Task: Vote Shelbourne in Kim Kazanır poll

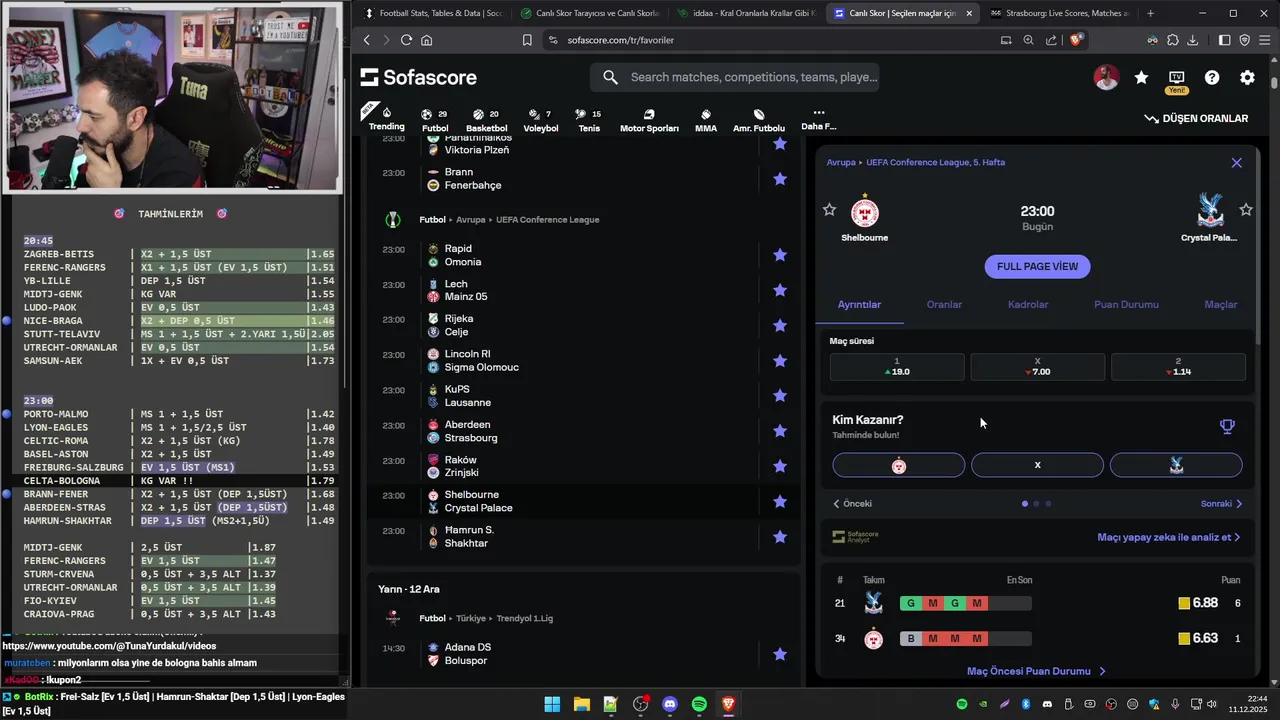Action: [x=899, y=465]
